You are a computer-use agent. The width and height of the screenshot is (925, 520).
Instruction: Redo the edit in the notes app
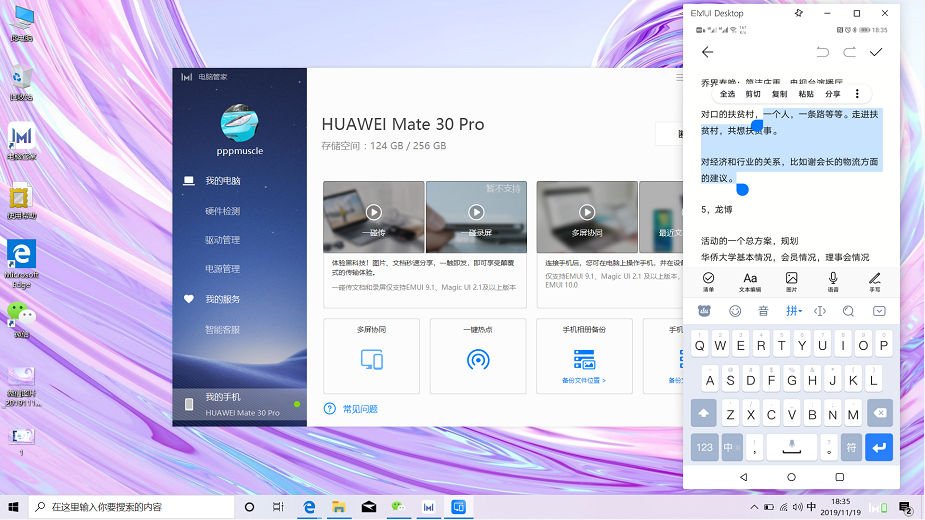point(849,52)
